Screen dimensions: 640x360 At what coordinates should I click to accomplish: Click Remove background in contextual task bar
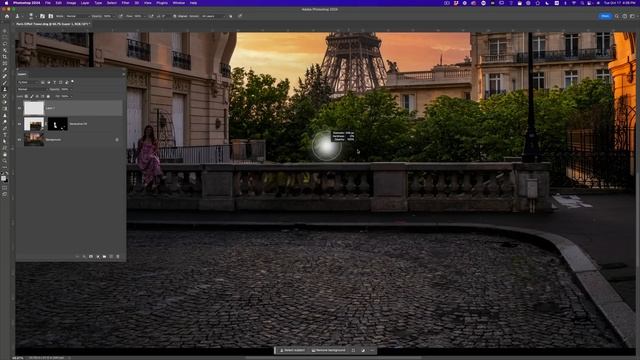[x=328, y=350]
